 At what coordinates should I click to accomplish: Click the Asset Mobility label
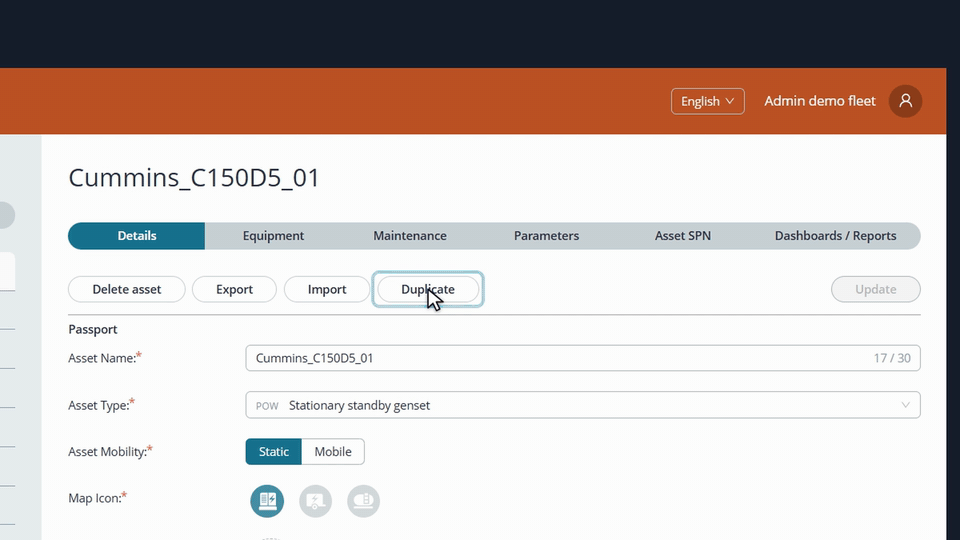click(x=110, y=451)
